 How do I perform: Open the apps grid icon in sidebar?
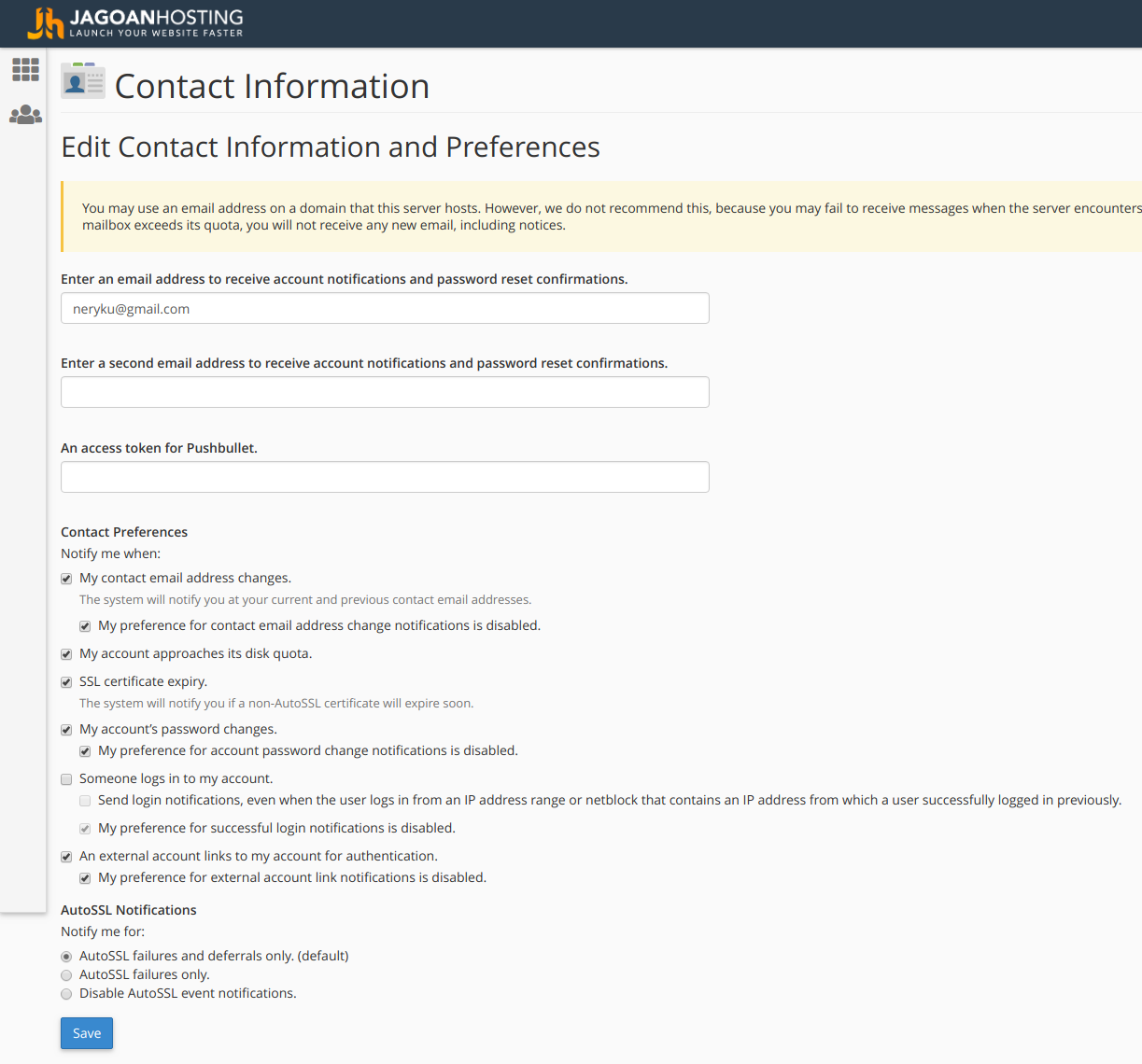[25, 69]
